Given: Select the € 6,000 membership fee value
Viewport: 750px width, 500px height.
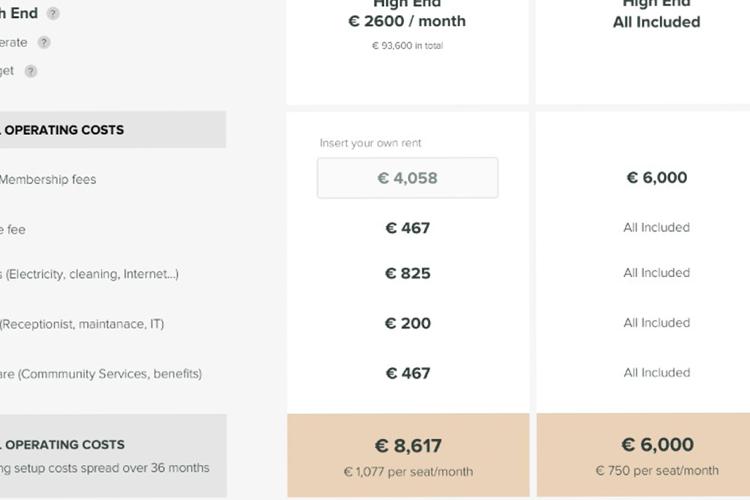Looking at the screenshot, I should [x=657, y=178].
